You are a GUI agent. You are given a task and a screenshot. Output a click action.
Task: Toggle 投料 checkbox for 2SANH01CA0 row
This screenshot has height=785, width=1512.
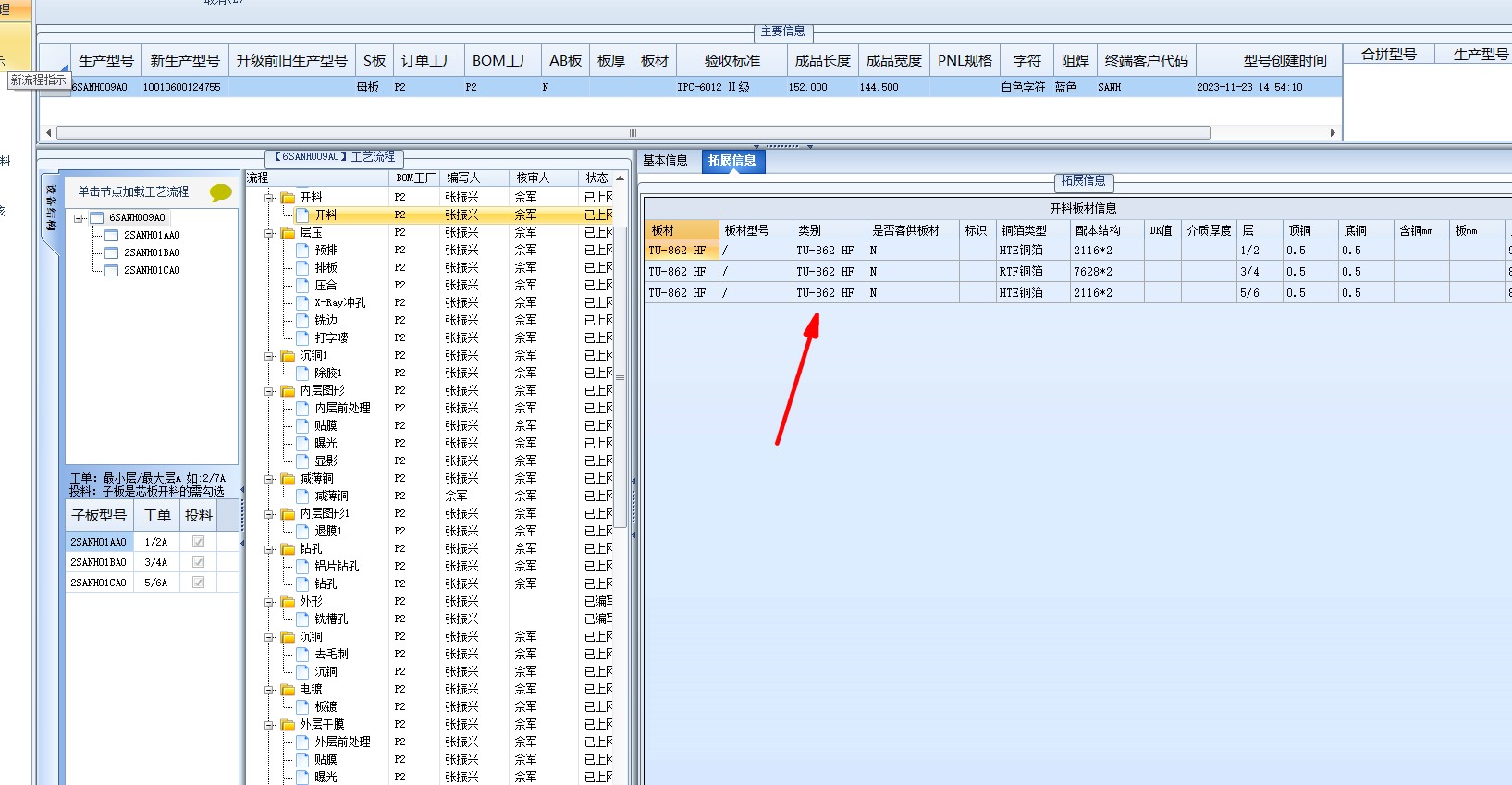click(x=198, y=583)
